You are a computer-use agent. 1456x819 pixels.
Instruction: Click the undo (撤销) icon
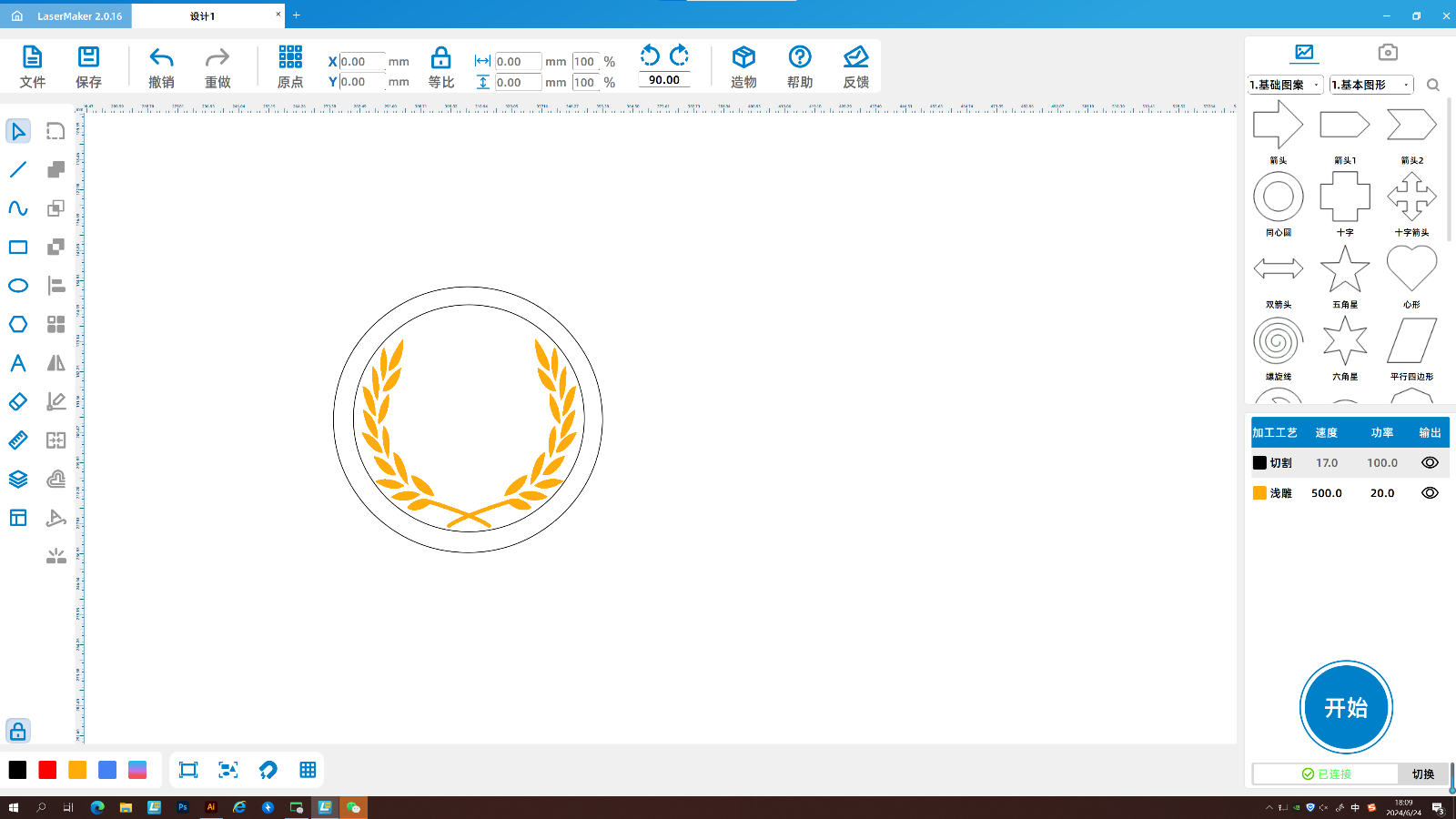coord(161,59)
